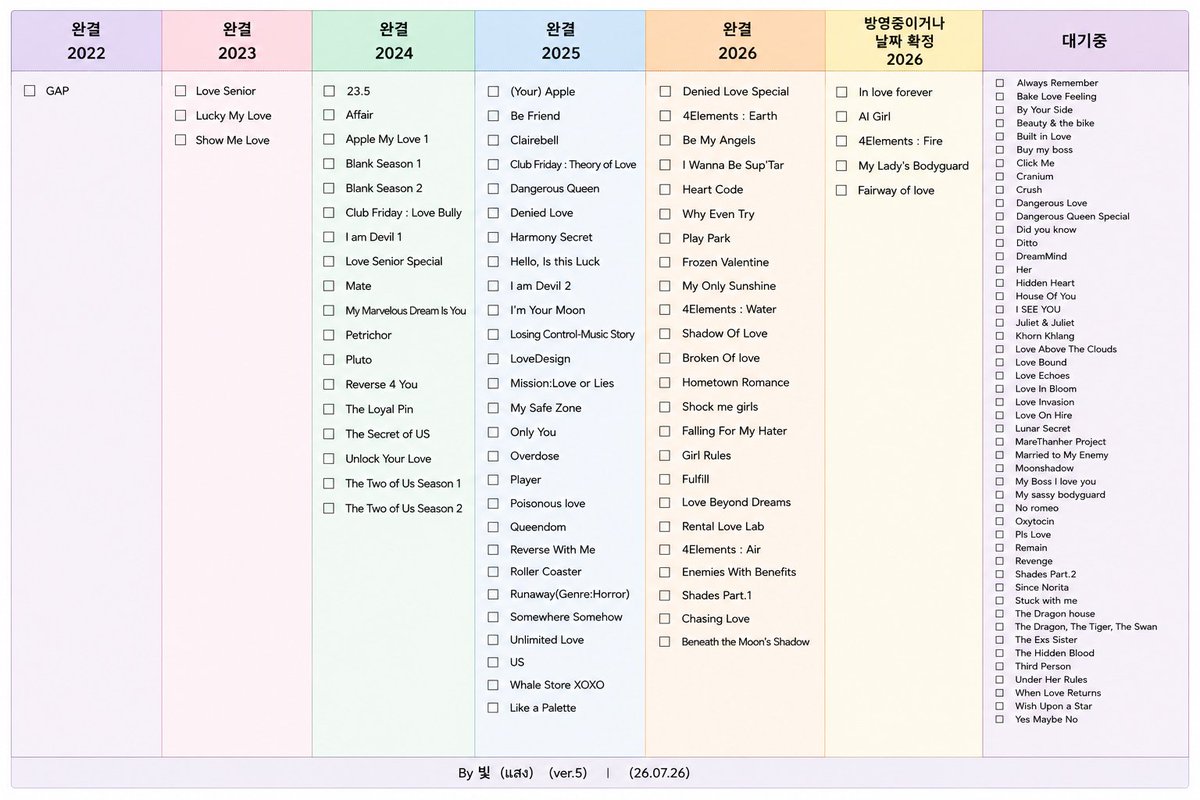This screenshot has width=1200, height=800.
Task: Check the Denied Love Special box
Action: point(665,91)
